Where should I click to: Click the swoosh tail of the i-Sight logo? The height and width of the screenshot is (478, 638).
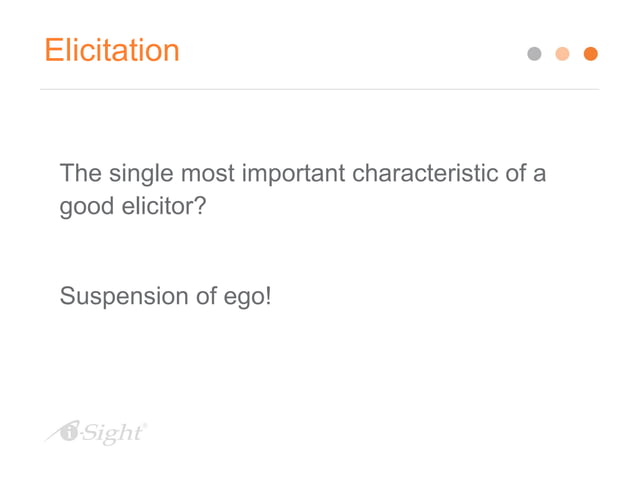pyautogui.click(x=50, y=437)
